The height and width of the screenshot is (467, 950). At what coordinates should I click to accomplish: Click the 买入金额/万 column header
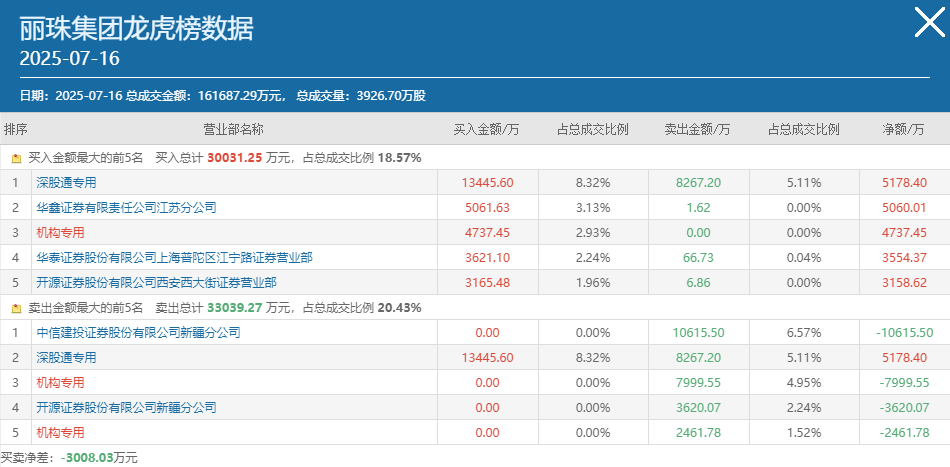coord(487,129)
